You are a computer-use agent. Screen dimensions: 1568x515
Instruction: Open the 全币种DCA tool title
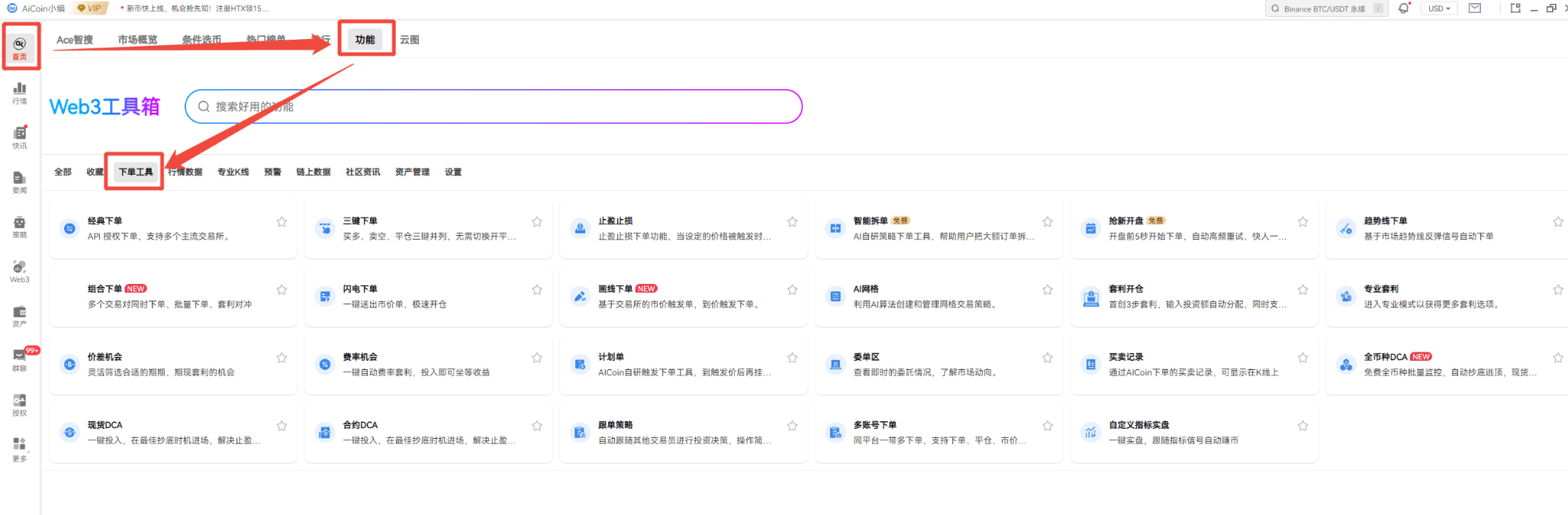(x=1386, y=357)
